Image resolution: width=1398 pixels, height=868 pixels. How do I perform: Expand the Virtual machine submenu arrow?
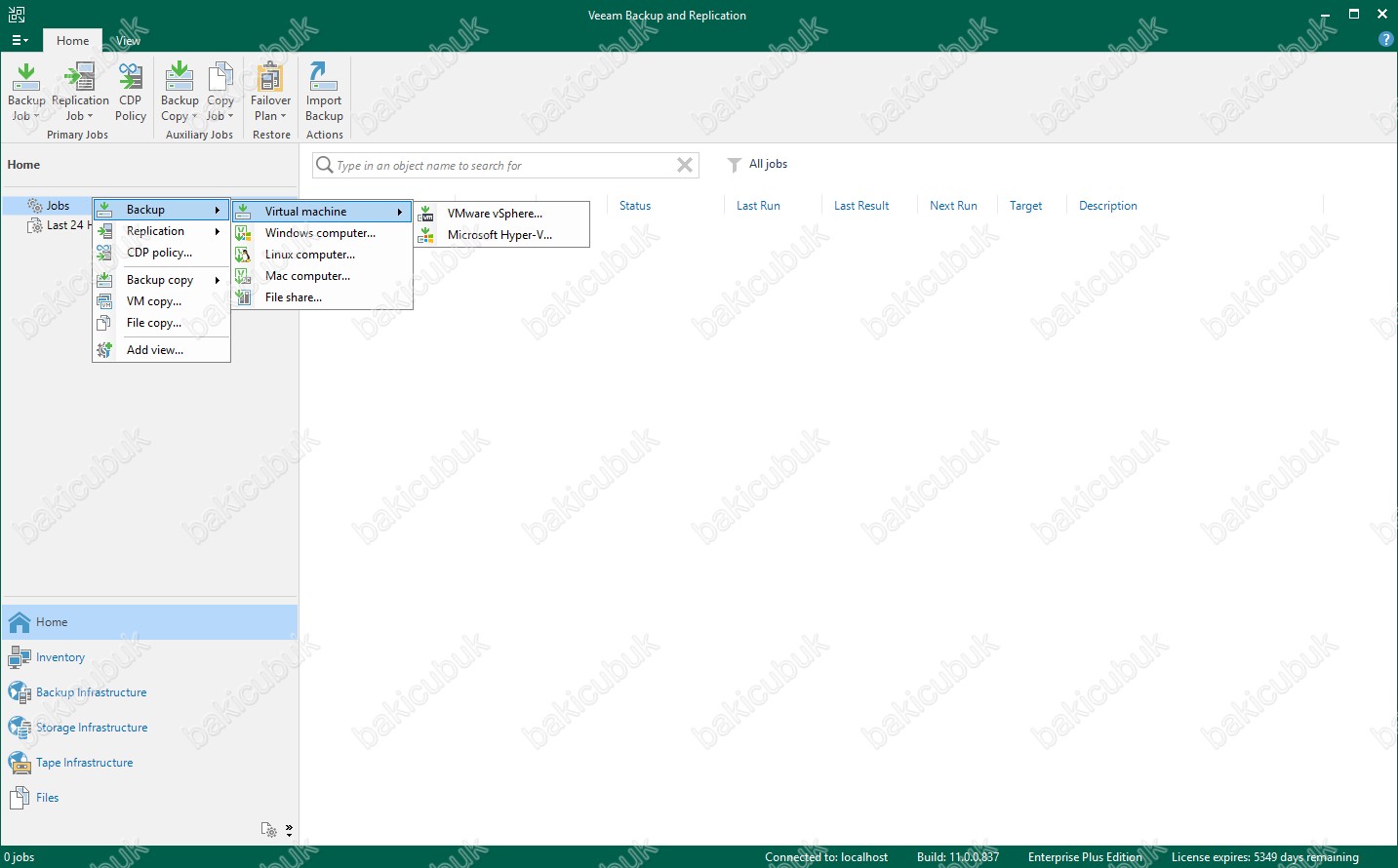pos(400,212)
